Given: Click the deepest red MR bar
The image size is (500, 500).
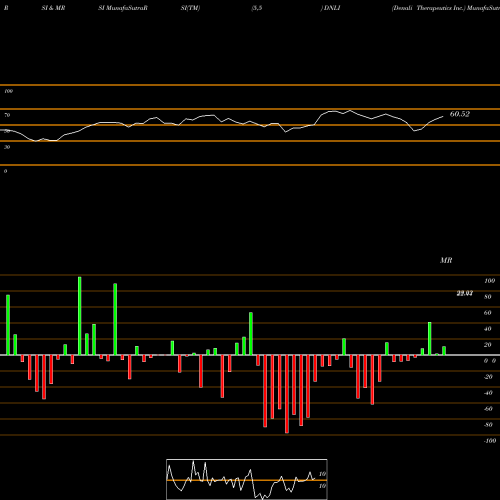Looking at the screenshot, I should (287, 394).
